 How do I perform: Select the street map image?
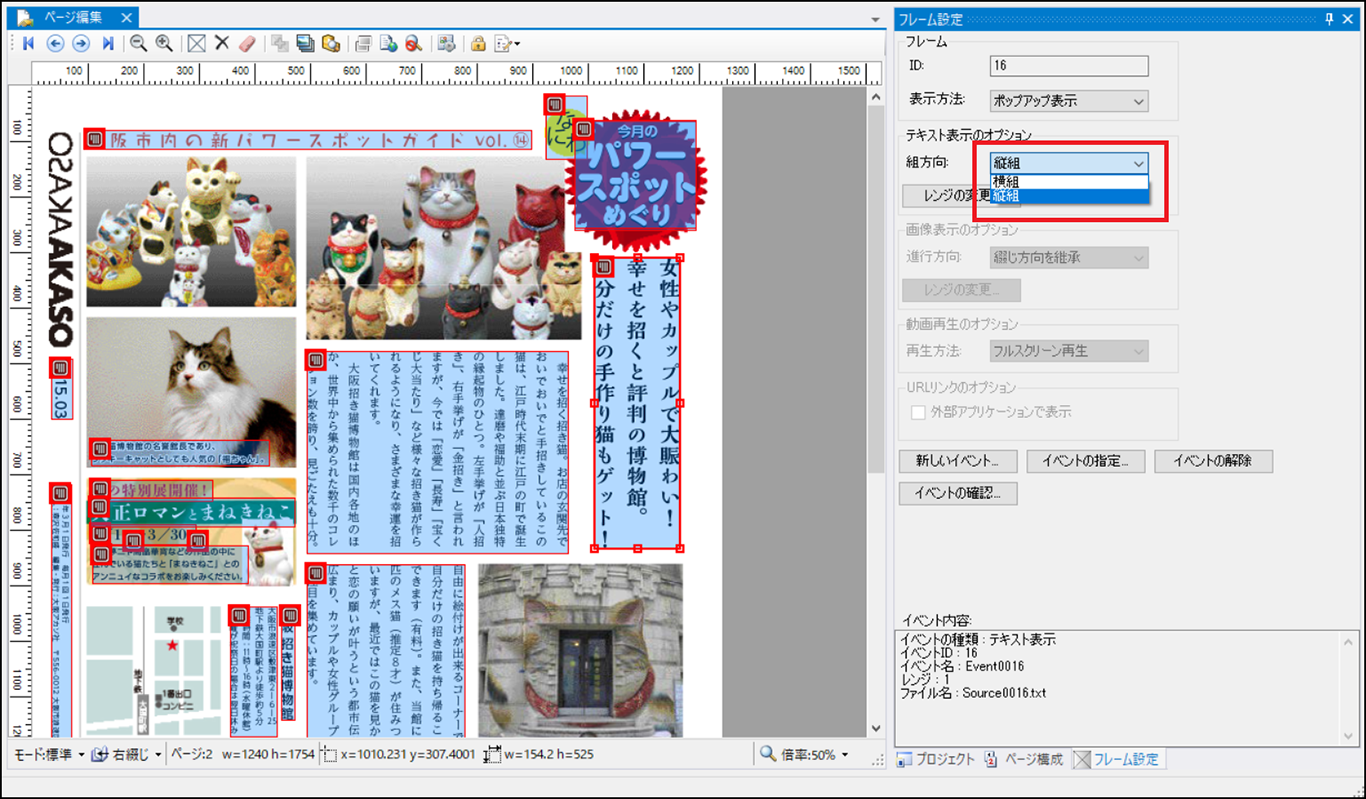153,671
